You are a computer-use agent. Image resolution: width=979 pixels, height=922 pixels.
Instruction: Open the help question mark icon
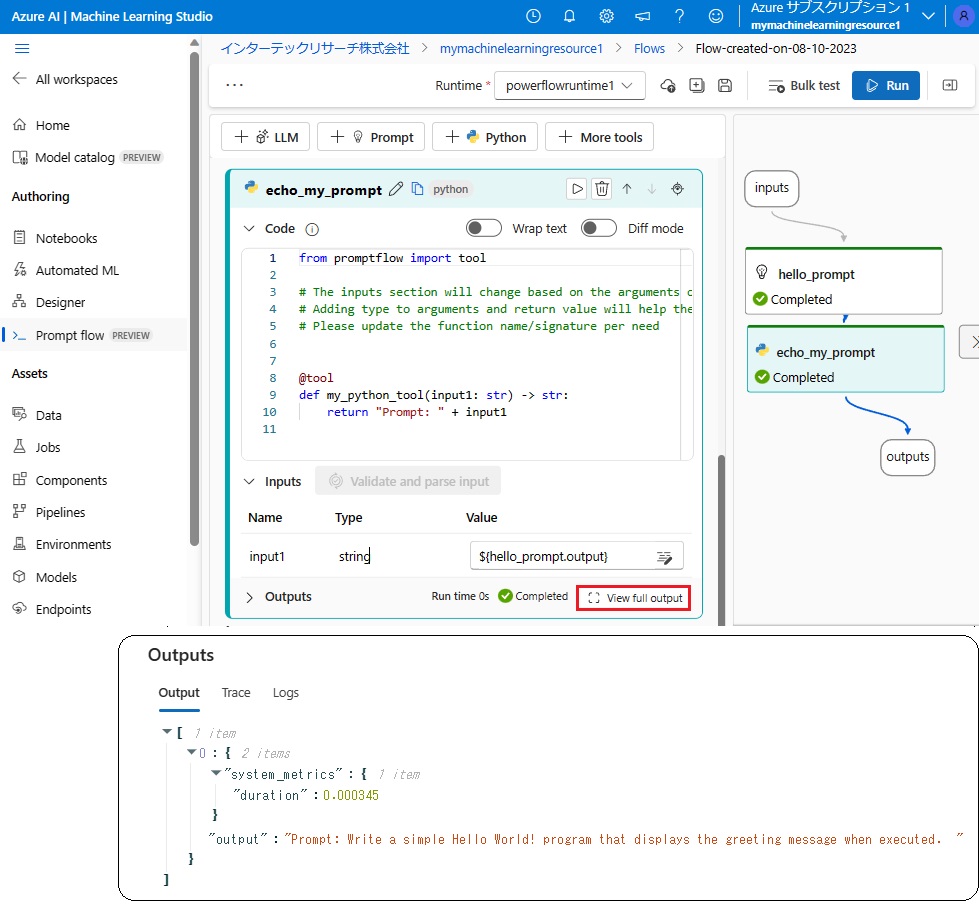pyautogui.click(x=679, y=16)
